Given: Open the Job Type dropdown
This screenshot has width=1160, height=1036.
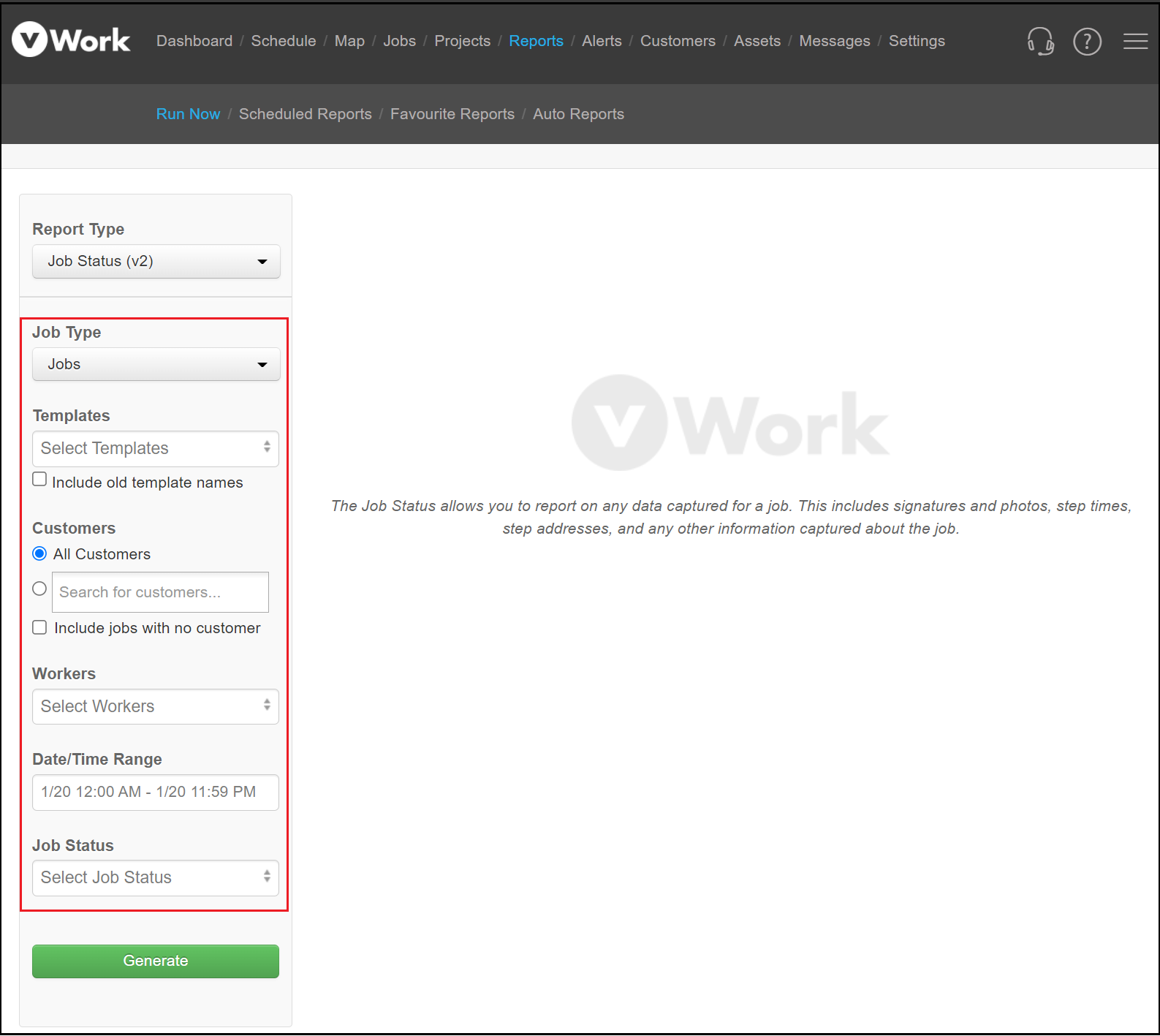Looking at the screenshot, I should pos(156,365).
